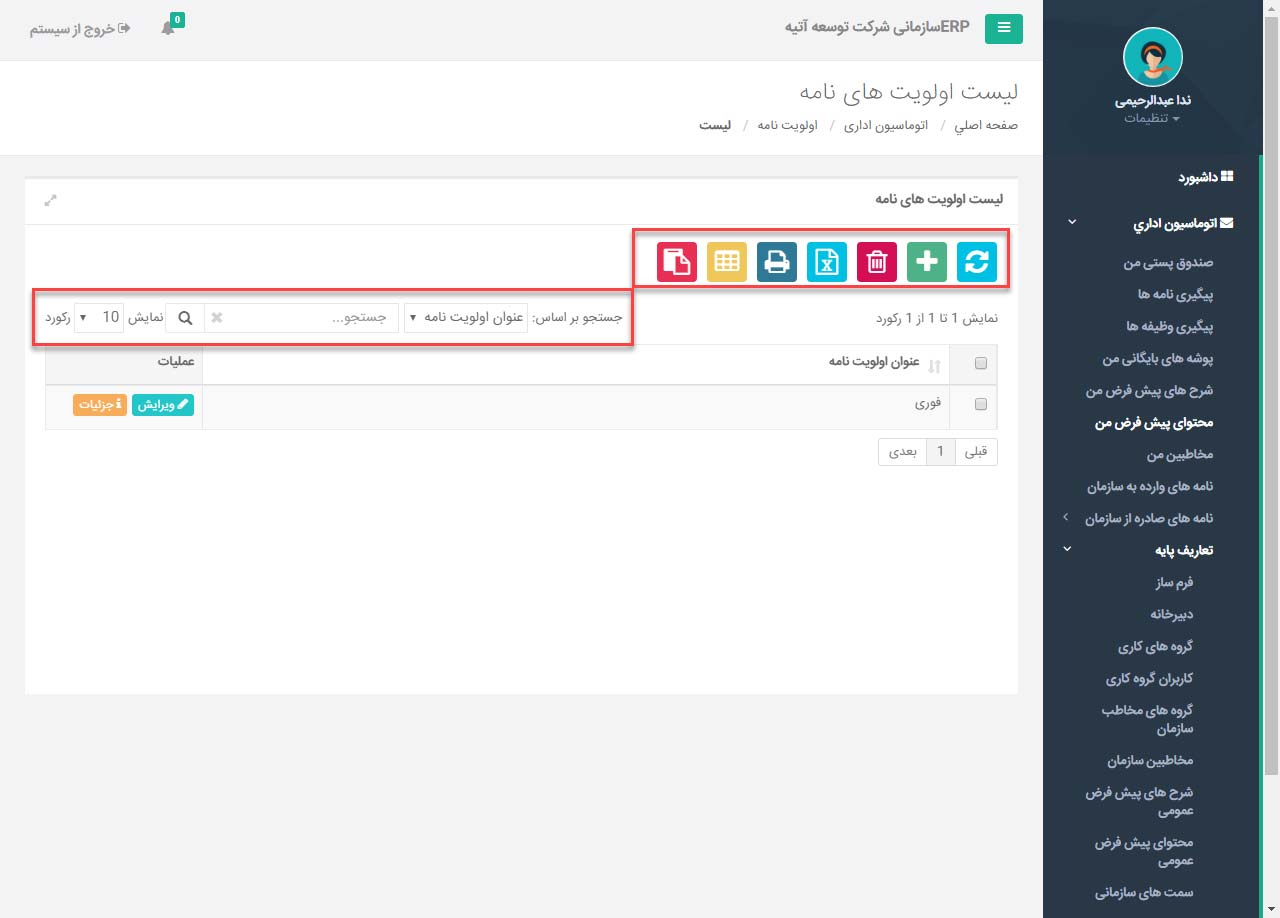The width and height of the screenshot is (1280, 918).
Task: Click the crimson trash delete icon
Action: click(877, 262)
